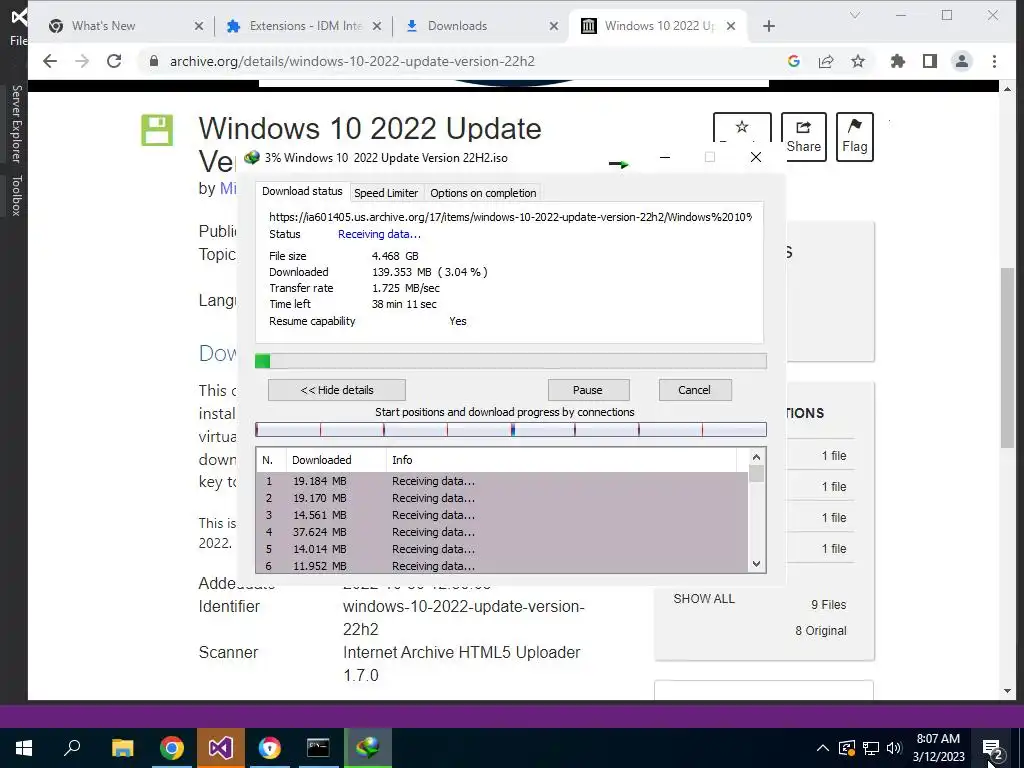Bookmark this page with star icon
1024x768 pixels.
pos(858,61)
